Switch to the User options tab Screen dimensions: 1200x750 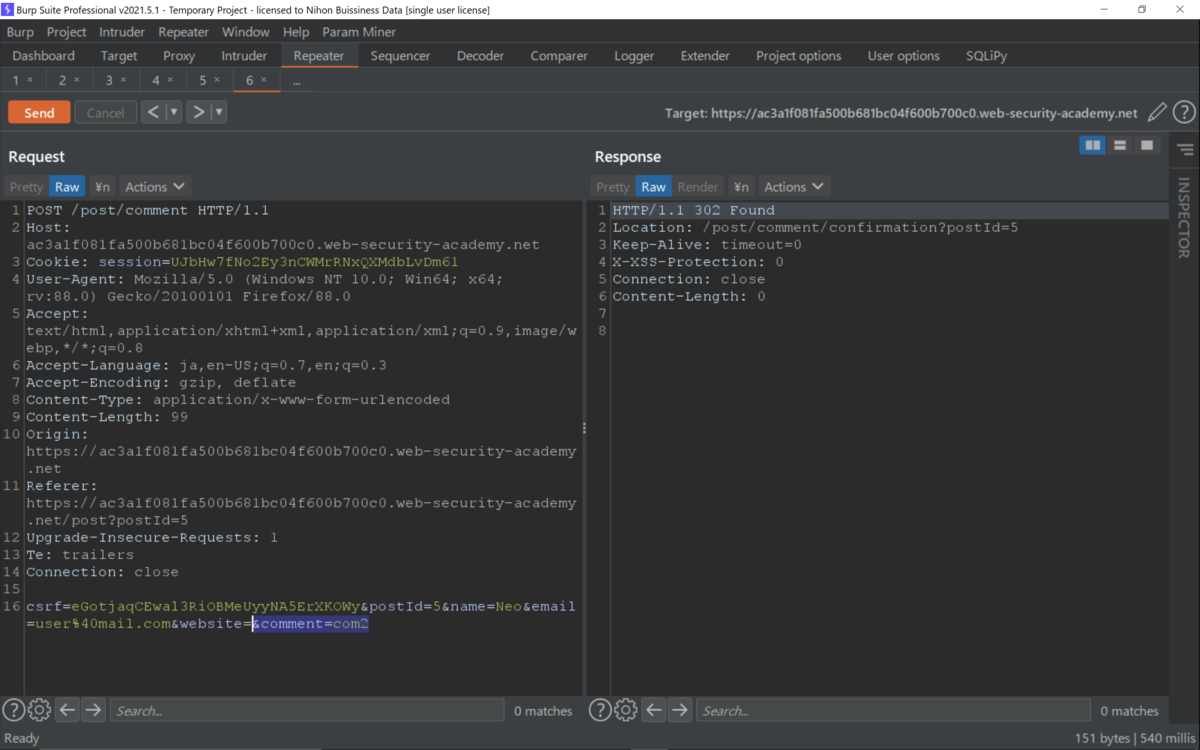[904, 56]
